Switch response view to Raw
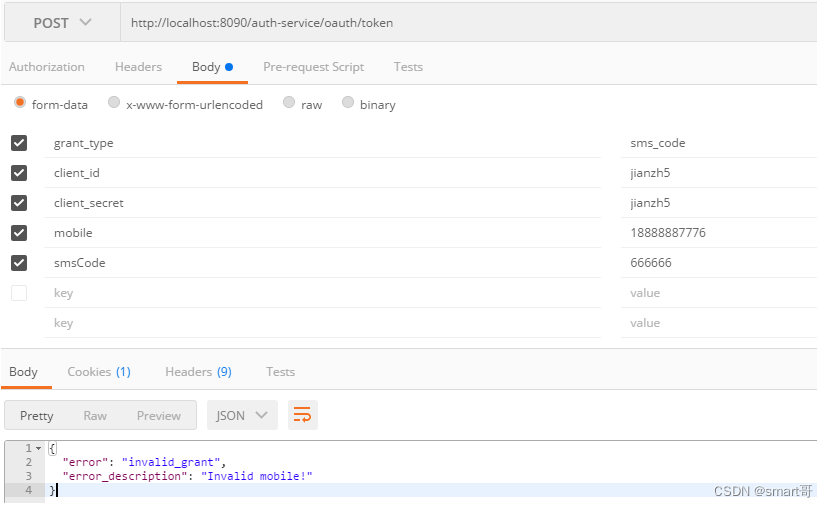This screenshot has width=828, height=507. pyautogui.click(x=95, y=416)
